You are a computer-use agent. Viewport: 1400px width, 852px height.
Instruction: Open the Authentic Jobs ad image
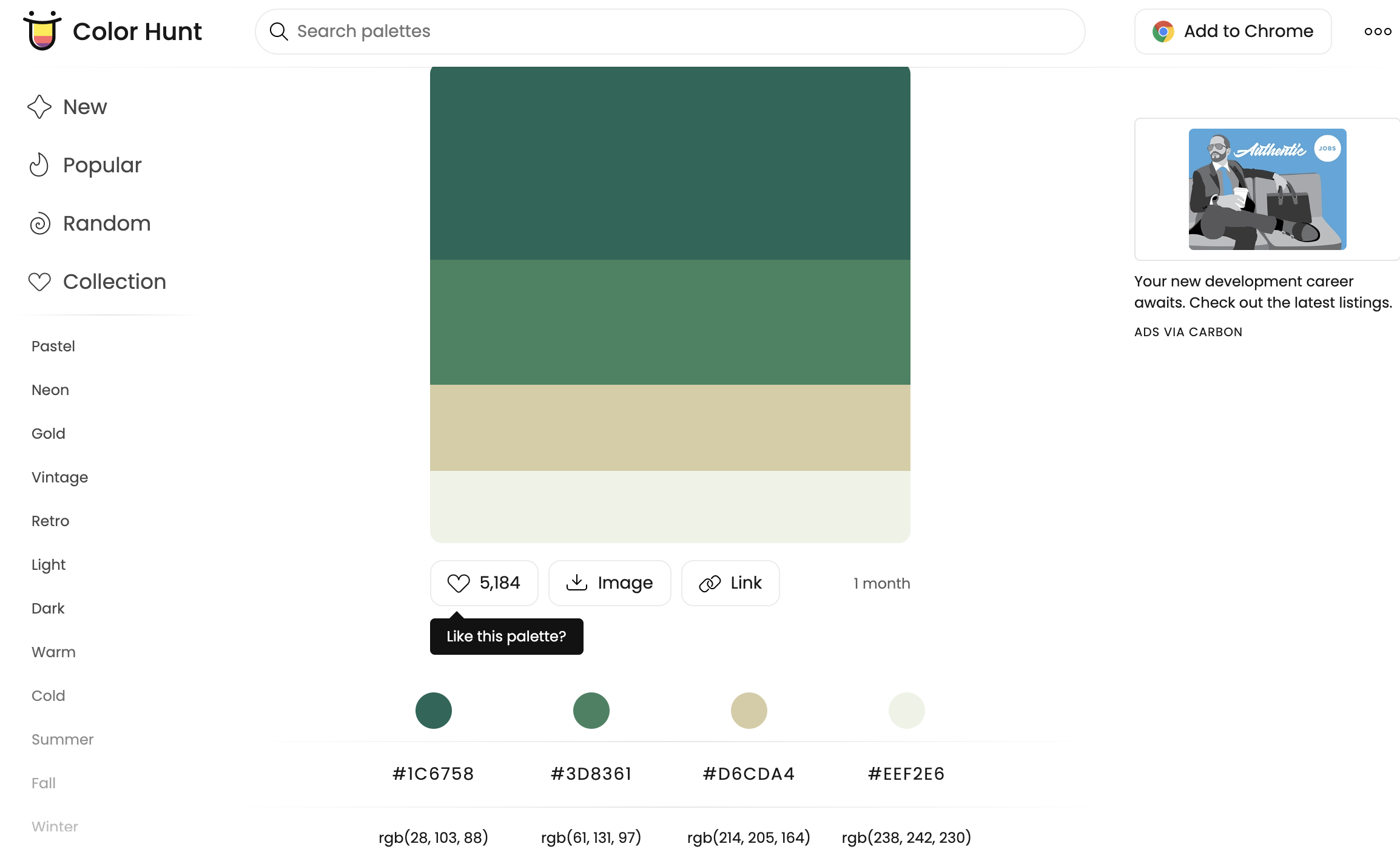tap(1267, 189)
